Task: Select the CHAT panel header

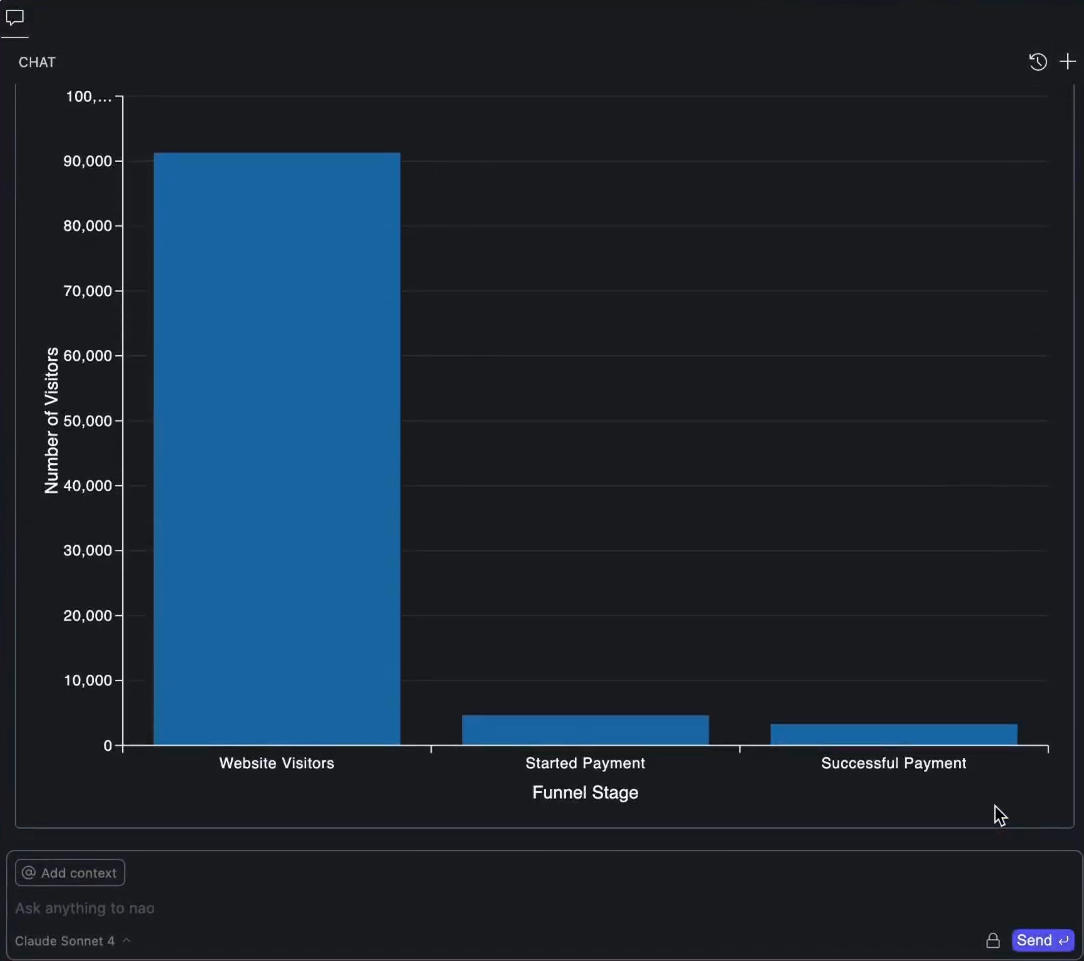Action: (37, 62)
